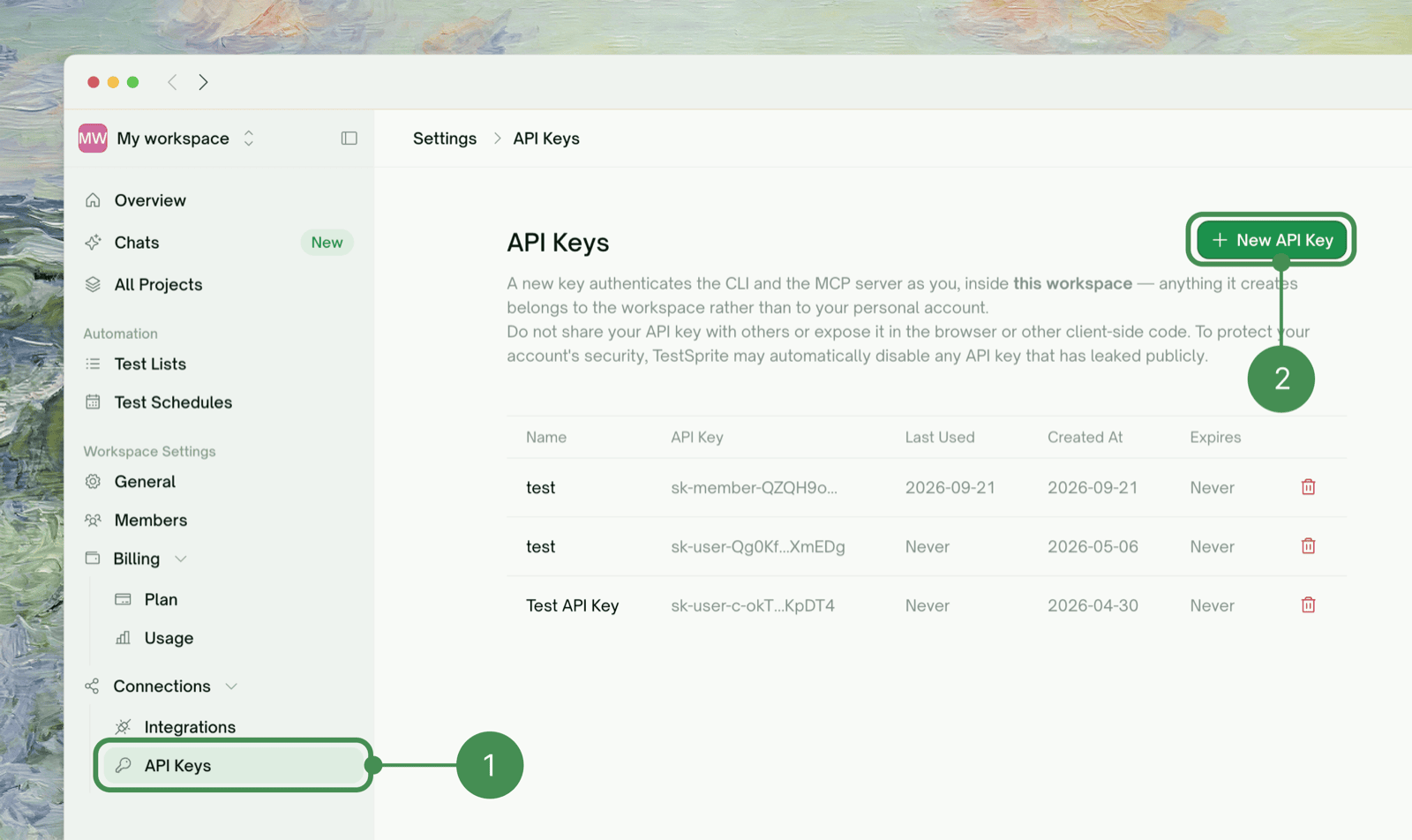Screen dimensions: 1412x840
Task: Click the Usage bar chart icon
Action: point(123,638)
